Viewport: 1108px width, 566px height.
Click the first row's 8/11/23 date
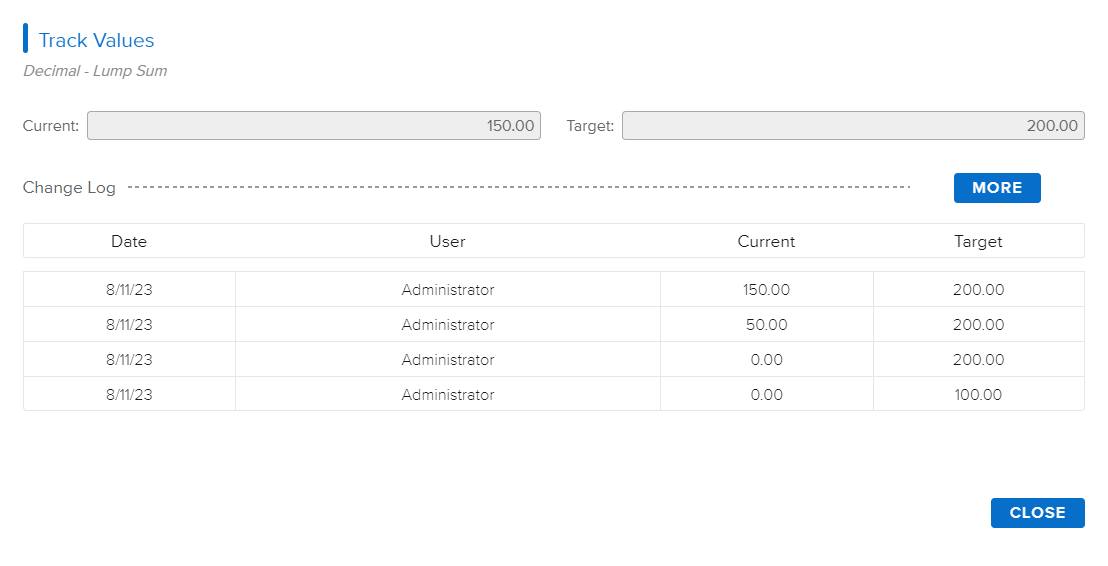tap(129, 290)
